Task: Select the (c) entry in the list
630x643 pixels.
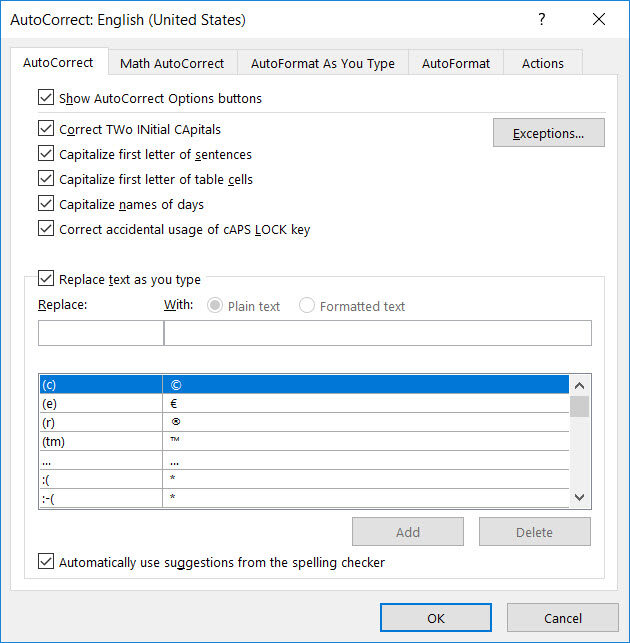Action: [304, 385]
